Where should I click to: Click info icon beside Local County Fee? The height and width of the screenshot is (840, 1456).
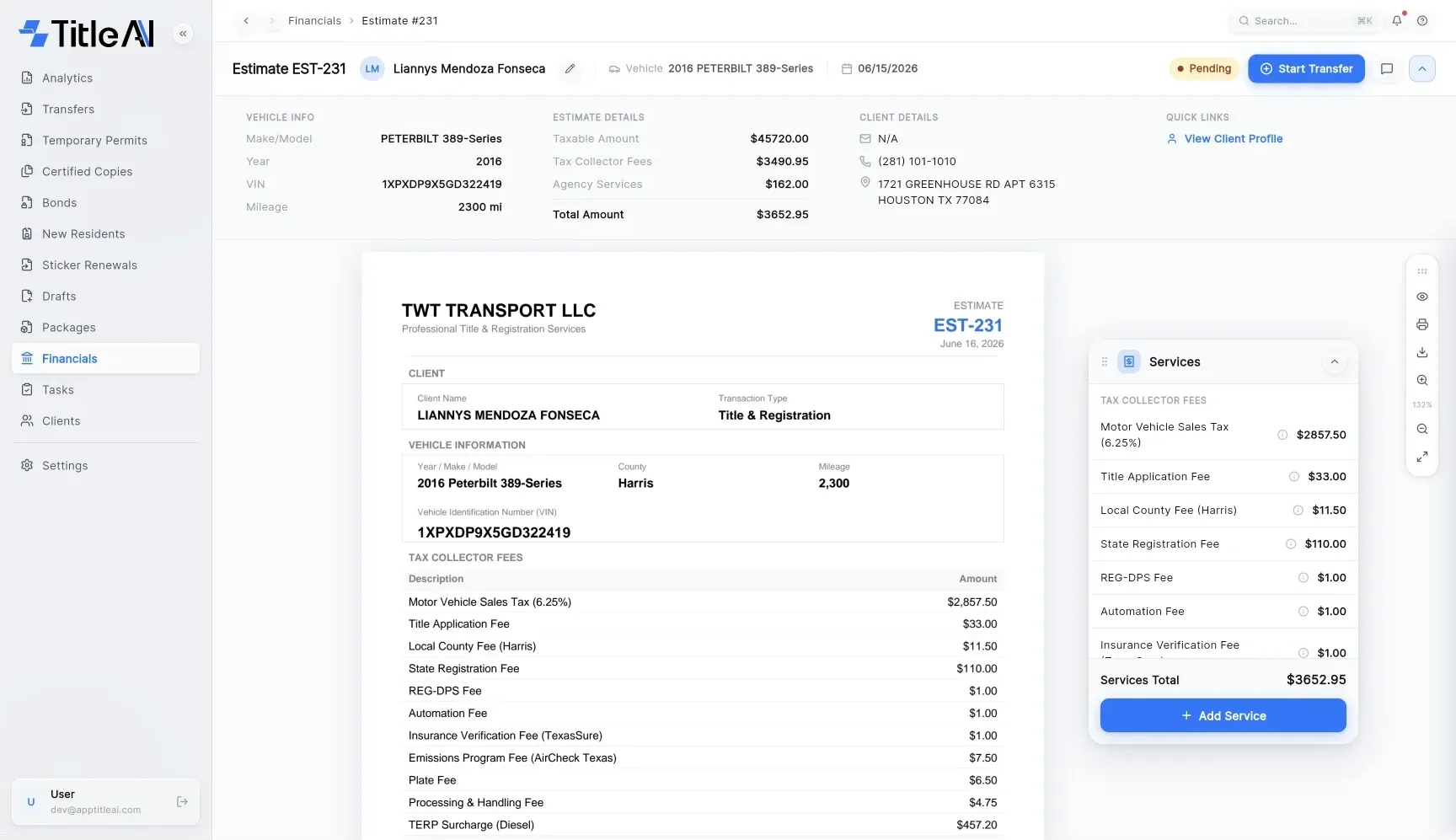click(x=1298, y=511)
